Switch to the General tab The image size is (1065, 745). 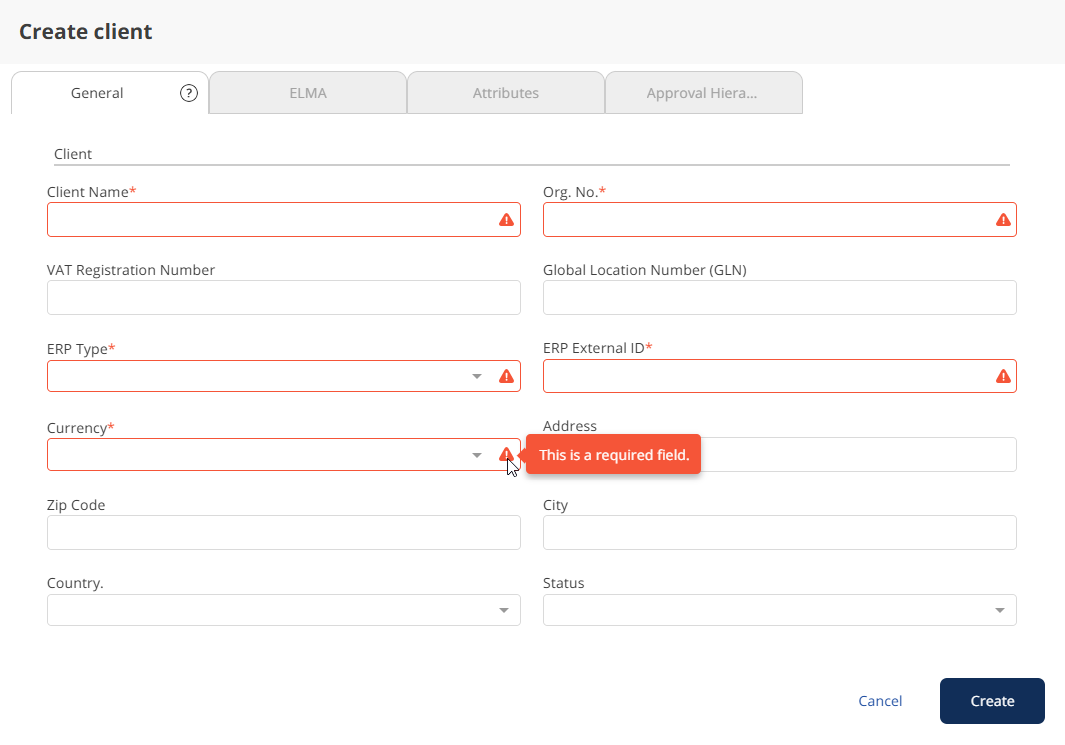tap(110, 93)
